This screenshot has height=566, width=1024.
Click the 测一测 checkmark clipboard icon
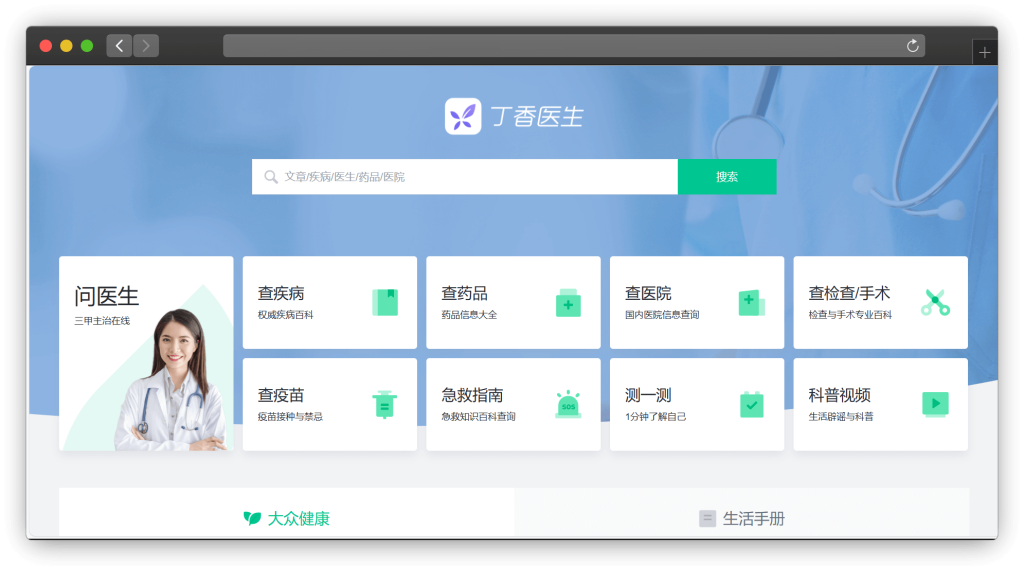(752, 404)
